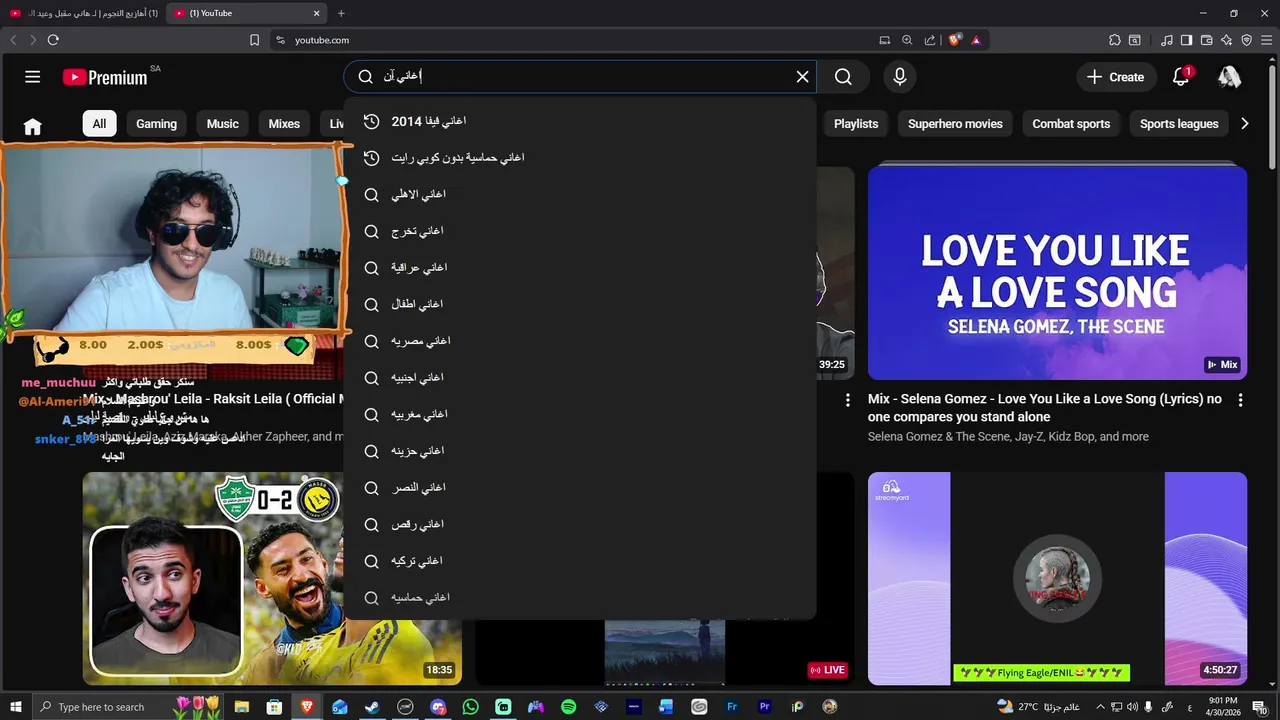Choose suggestion 'اغاني تخرج'
The width and height of the screenshot is (1280, 720).
click(580, 231)
